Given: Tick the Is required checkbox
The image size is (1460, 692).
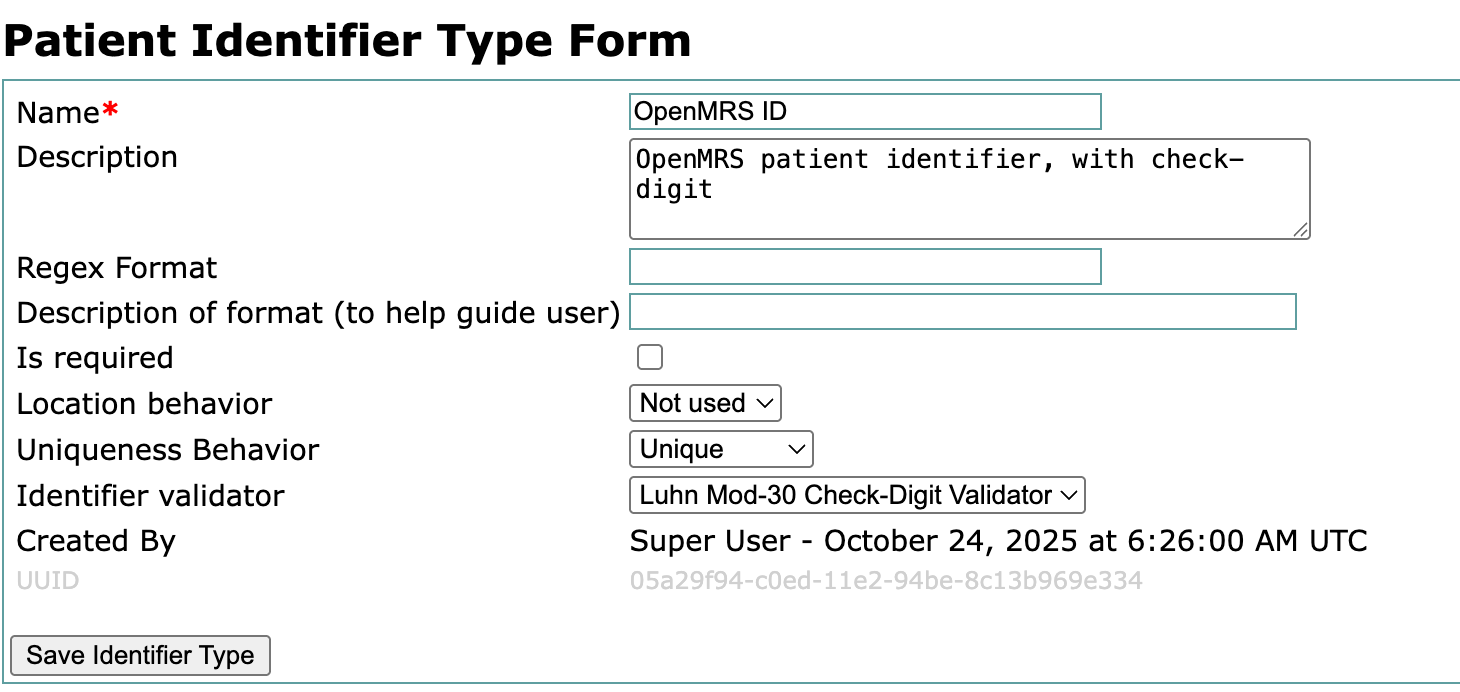Looking at the screenshot, I should click(650, 357).
